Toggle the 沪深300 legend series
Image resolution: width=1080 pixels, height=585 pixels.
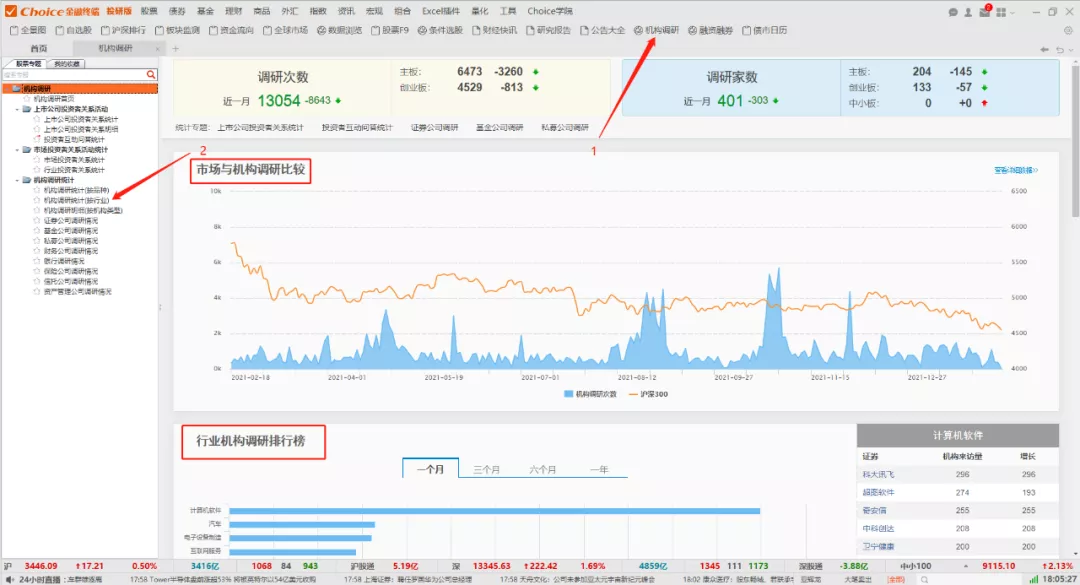(651, 395)
